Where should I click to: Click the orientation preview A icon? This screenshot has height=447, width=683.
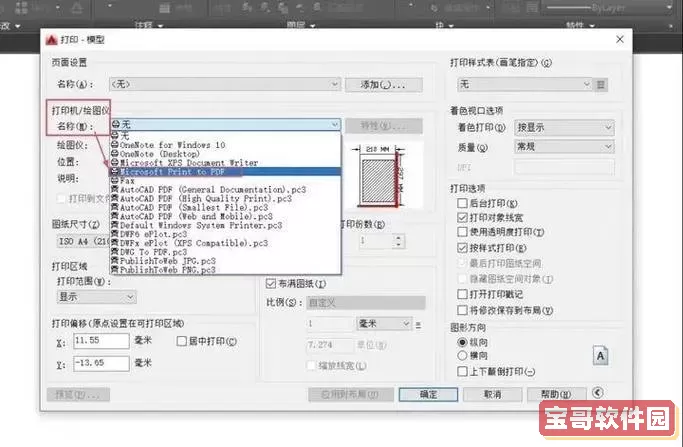[601, 356]
